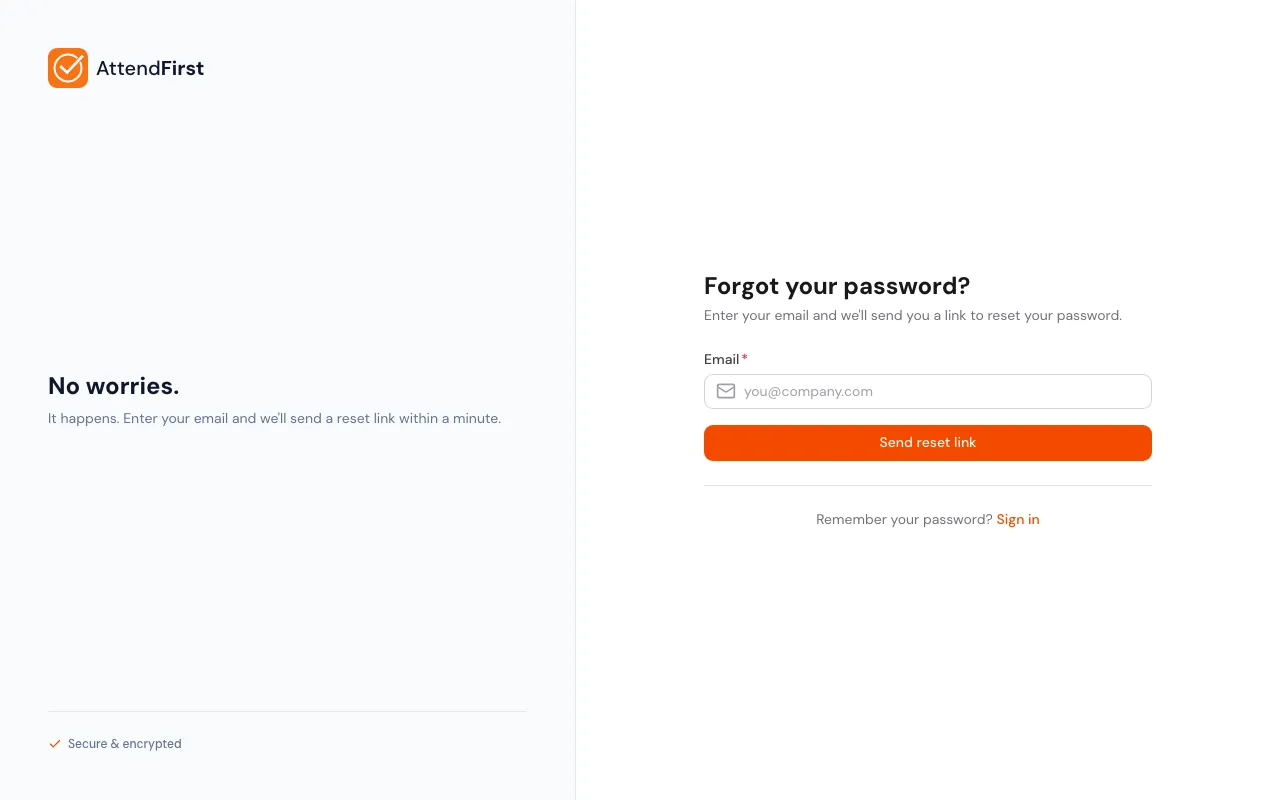Click the No worries. headline
Viewport: 1280px width, 800px height.
[113, 386]
